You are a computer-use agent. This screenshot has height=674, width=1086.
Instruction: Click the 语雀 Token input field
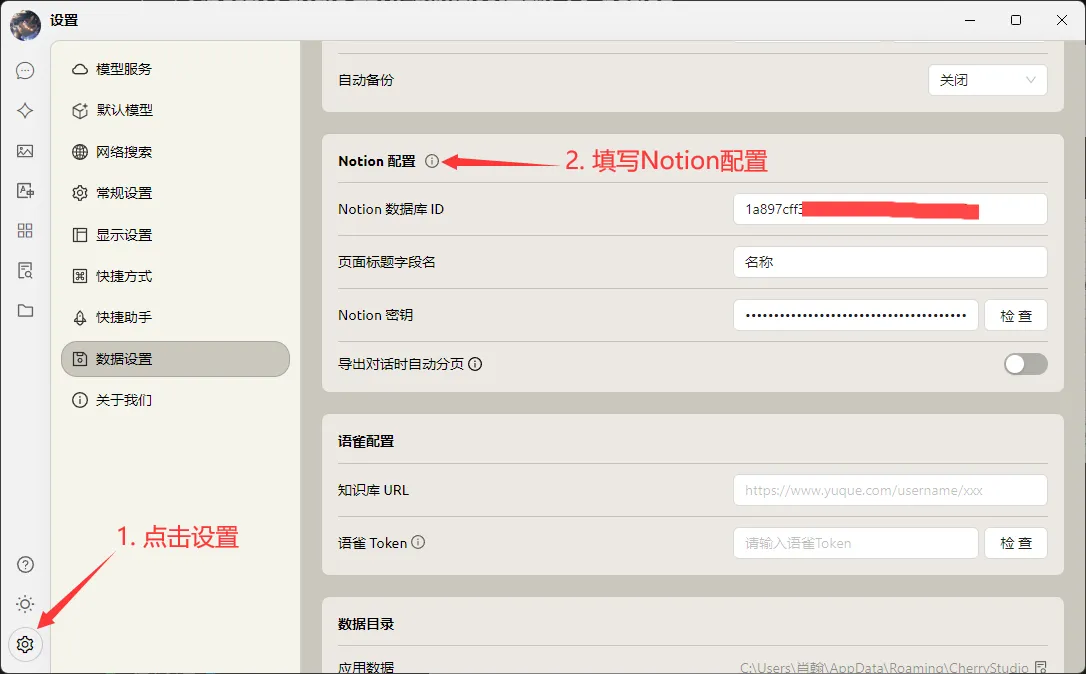(x=855, y=543)
